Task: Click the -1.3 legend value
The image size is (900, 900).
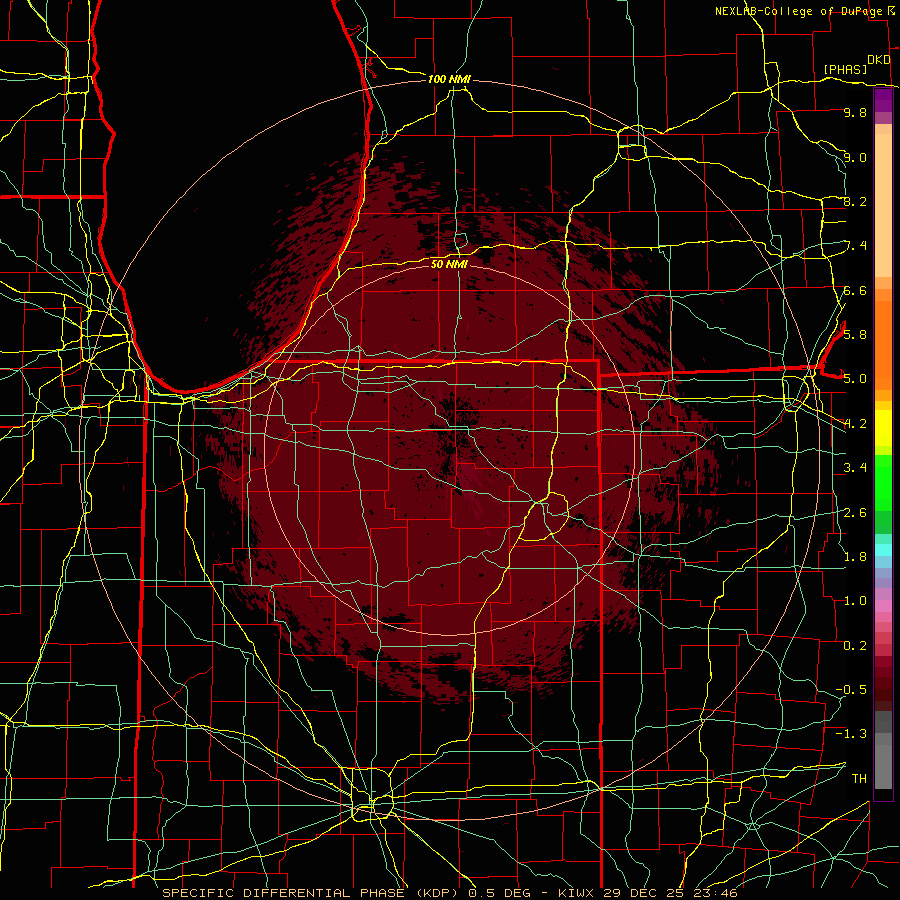Action: click(851, 734)
